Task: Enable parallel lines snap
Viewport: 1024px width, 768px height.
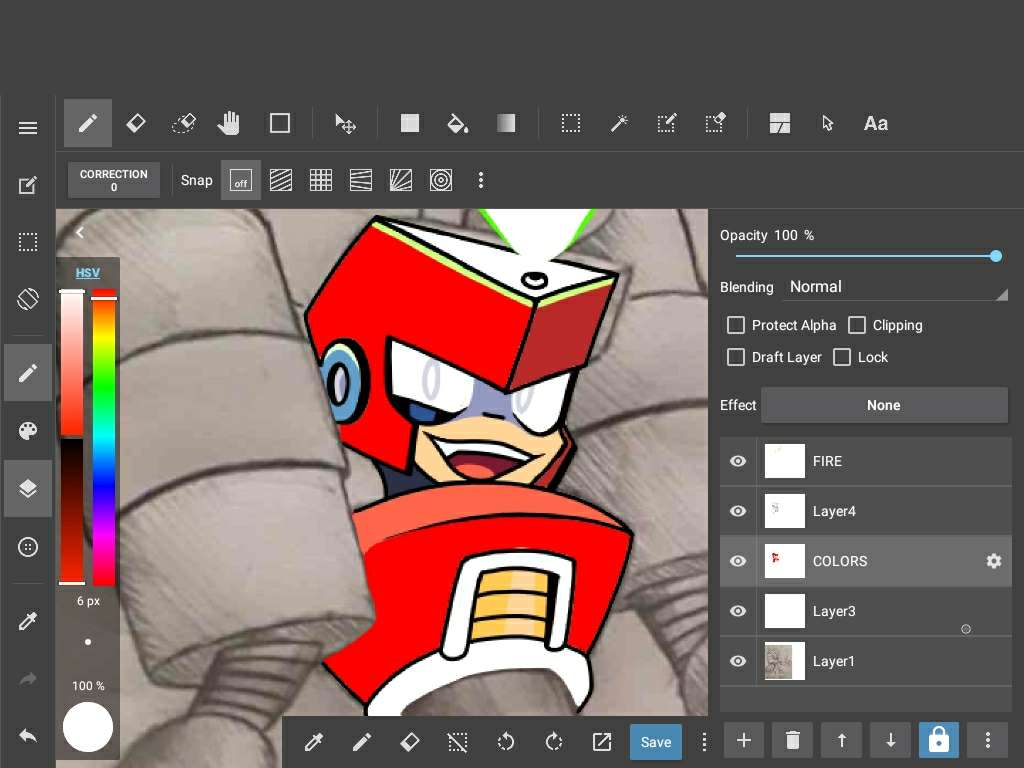Action: click(281, 180)
